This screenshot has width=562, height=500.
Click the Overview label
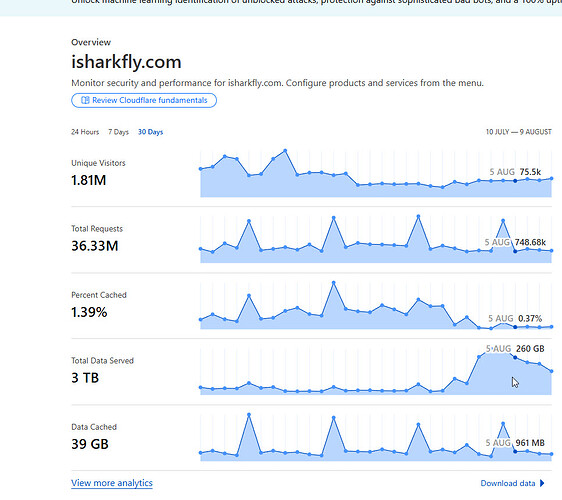click(91, 42)
